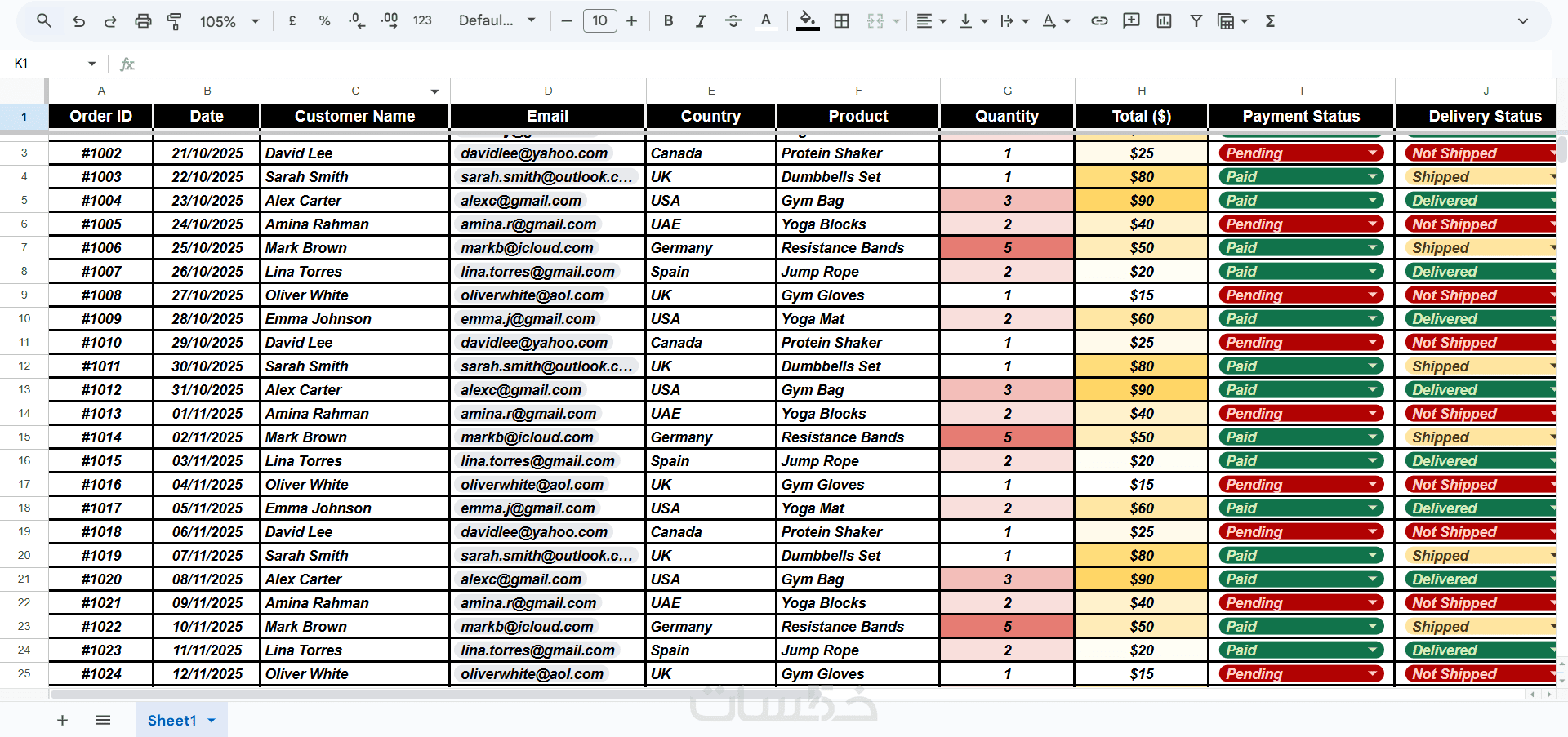Open the borders tool
This screenshot has height=737, width=1568.
pos(842,21)
